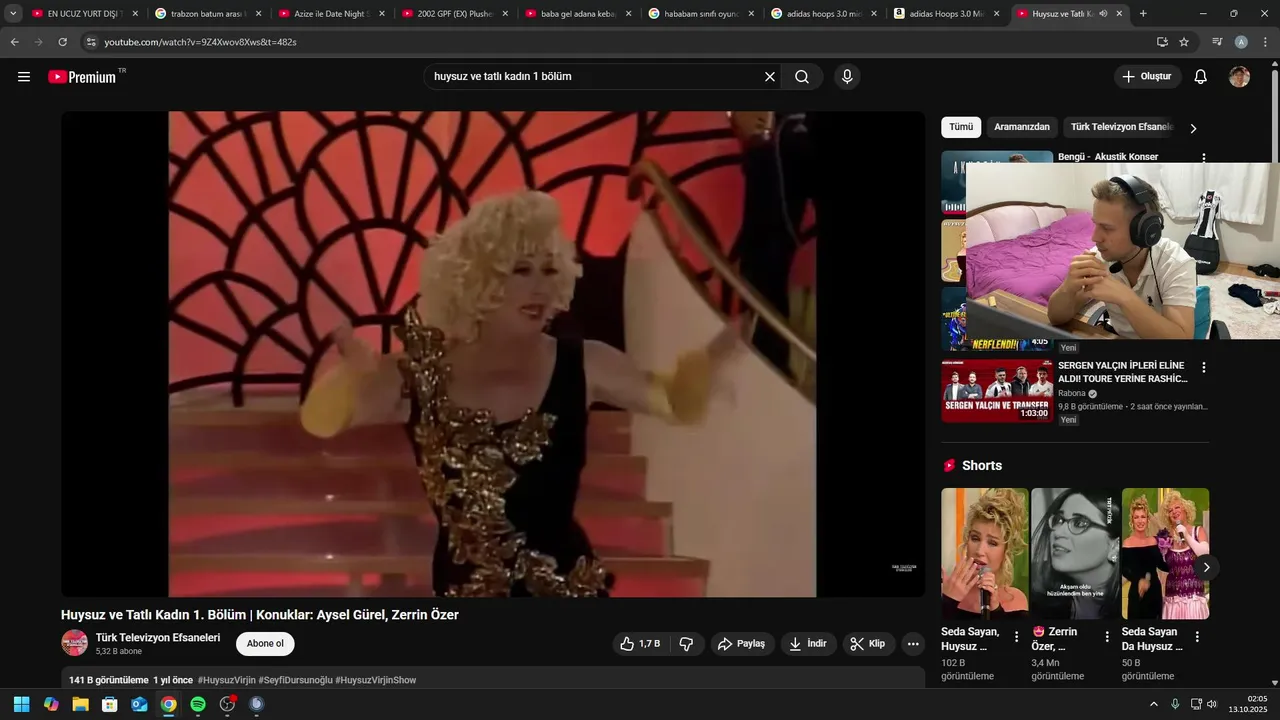
Task: Open the Windows Start menu
Action: tap(22, 704)
